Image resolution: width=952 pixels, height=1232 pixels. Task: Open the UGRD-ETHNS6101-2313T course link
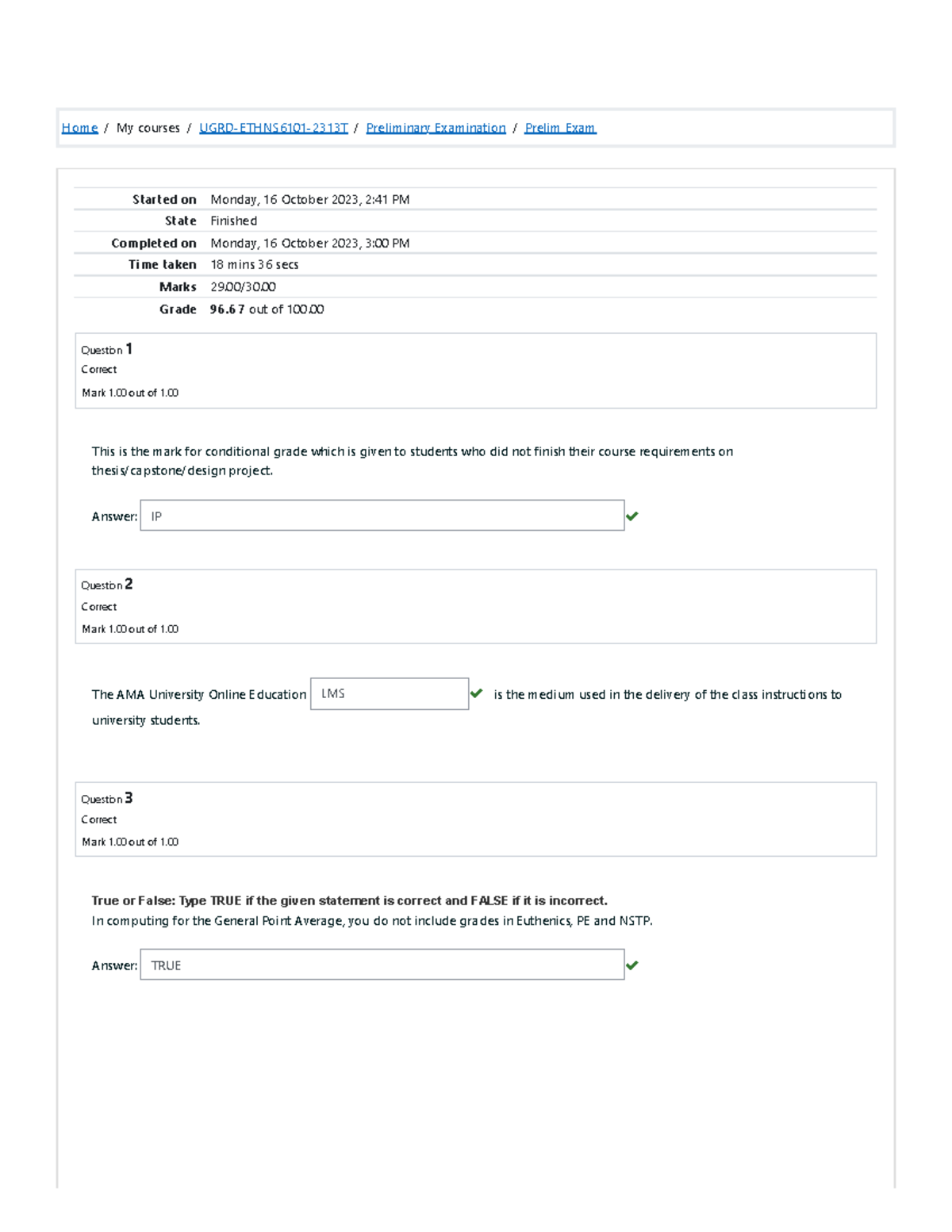(273, 127)
